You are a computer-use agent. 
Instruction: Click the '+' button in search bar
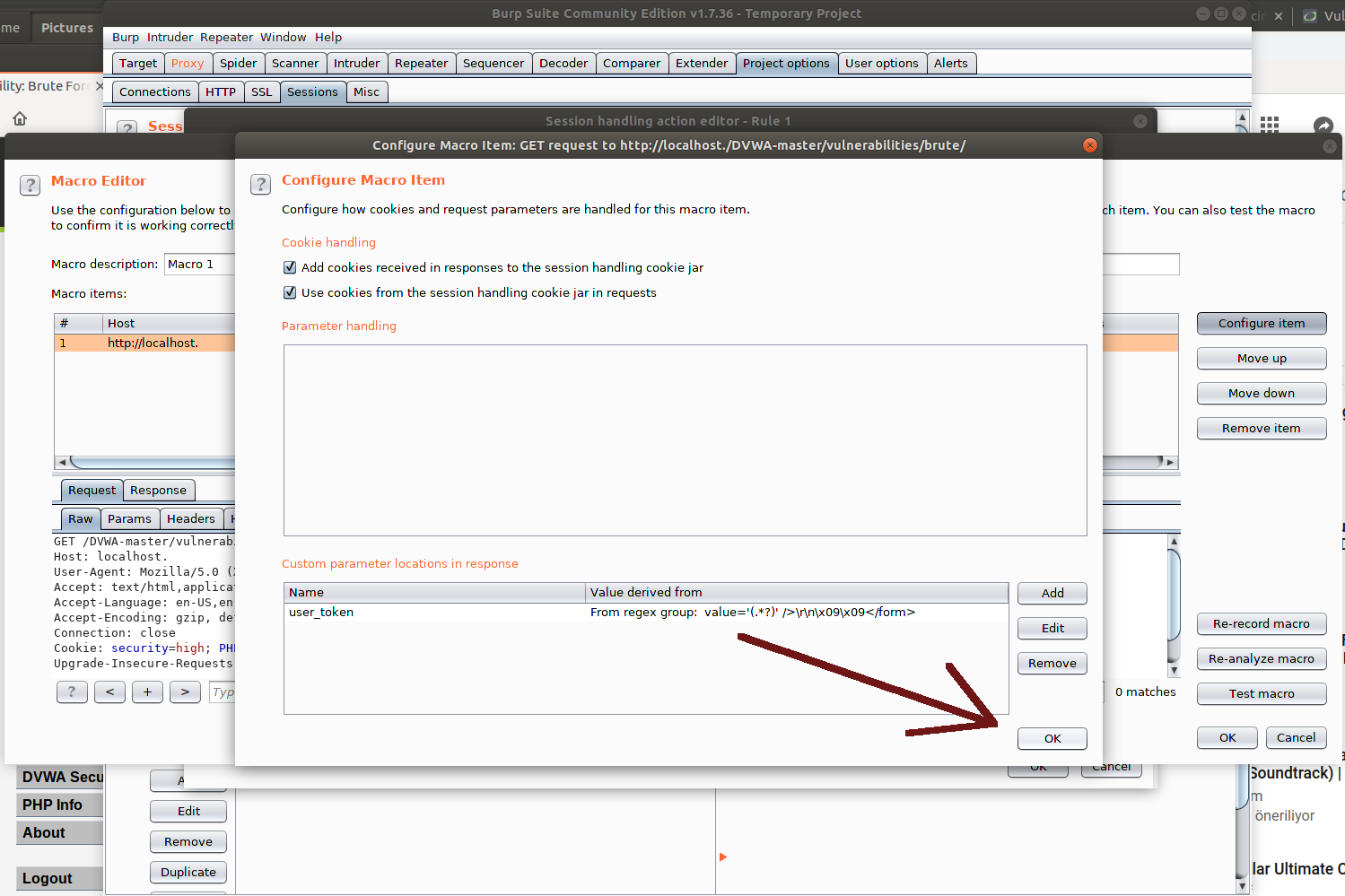pyautogui.click(x=147, y=692)
